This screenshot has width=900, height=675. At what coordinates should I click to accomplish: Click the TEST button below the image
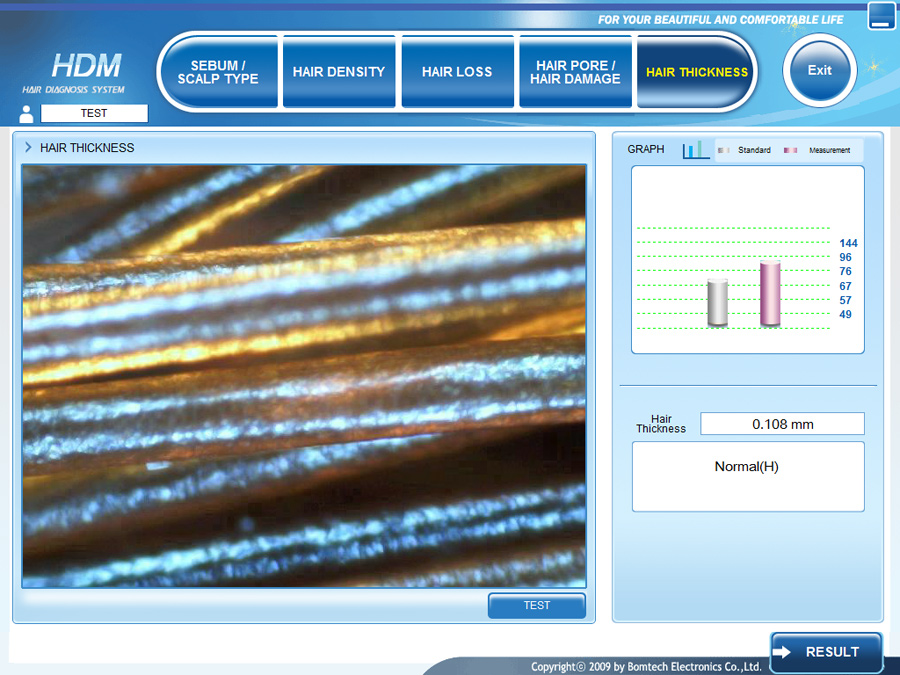537,606
